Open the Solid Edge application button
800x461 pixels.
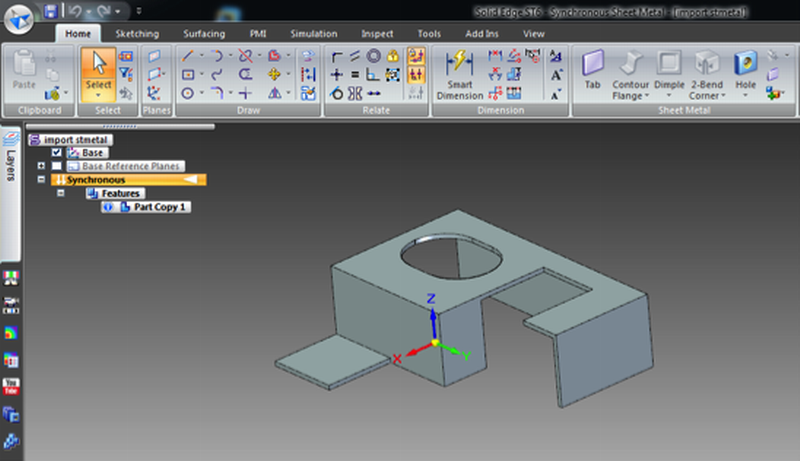[x=19, y=19]
